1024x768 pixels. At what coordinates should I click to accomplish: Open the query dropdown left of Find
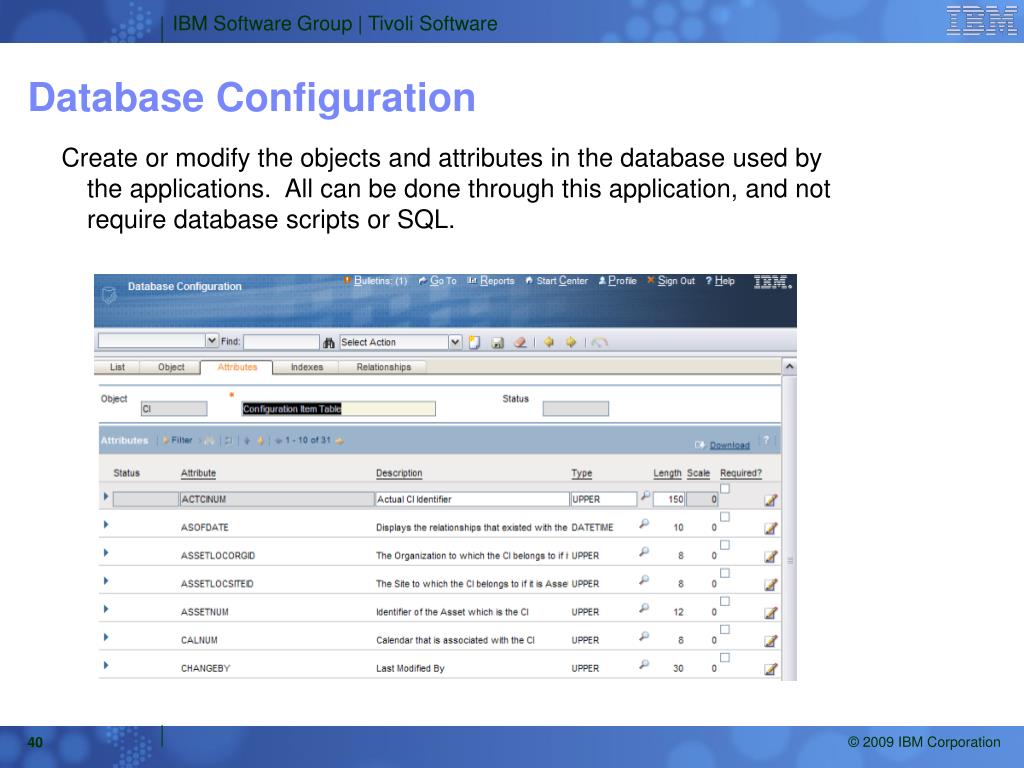point(212,340)
